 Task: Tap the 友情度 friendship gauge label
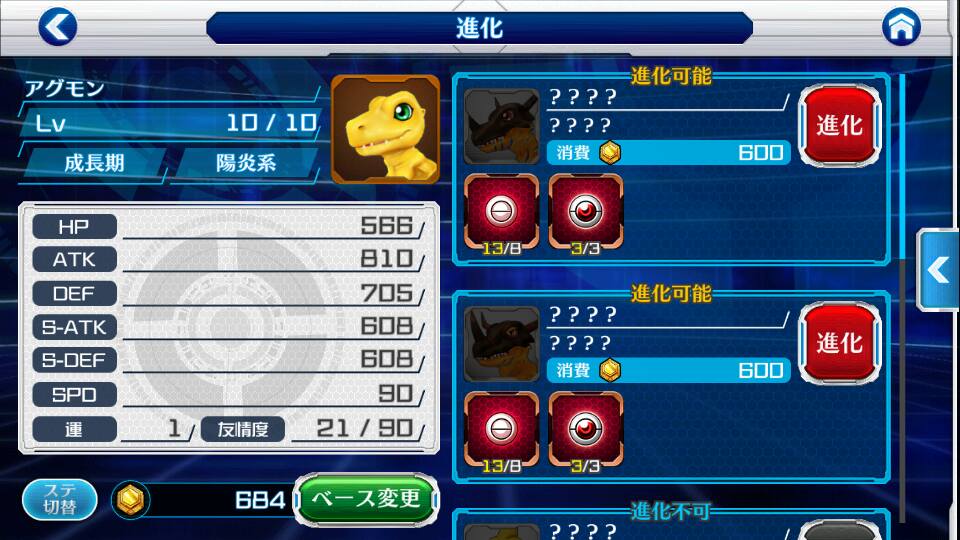[243, 429]
